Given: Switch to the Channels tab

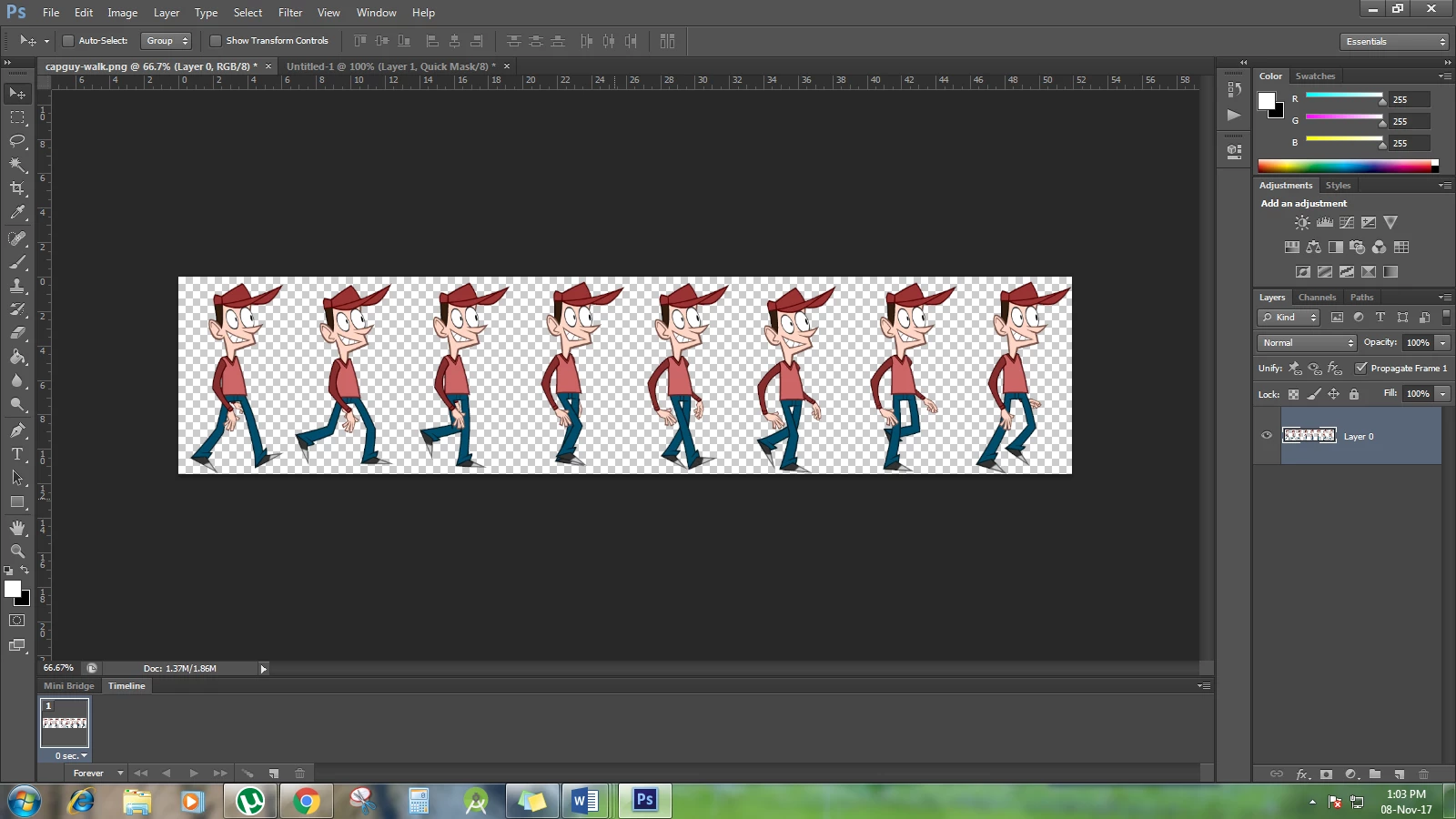Looking at the screenshot, I should pos(1317,298).
